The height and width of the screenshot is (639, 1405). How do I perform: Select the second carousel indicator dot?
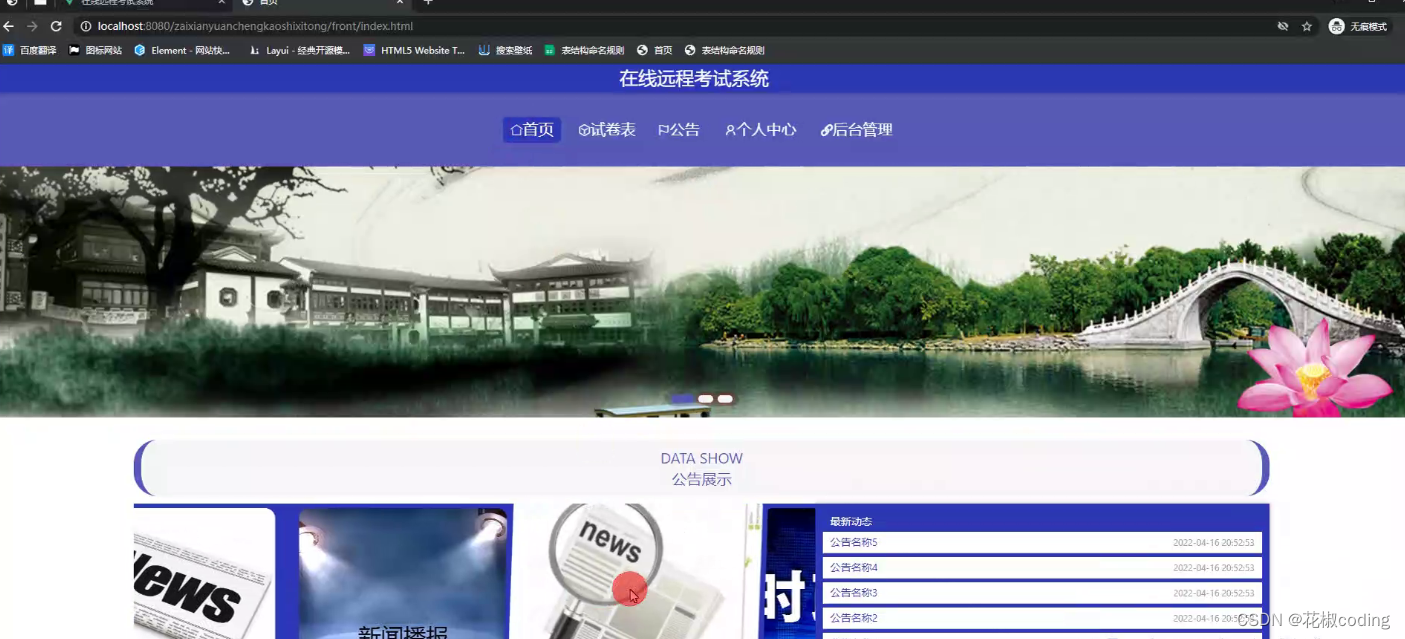[705, 398]
